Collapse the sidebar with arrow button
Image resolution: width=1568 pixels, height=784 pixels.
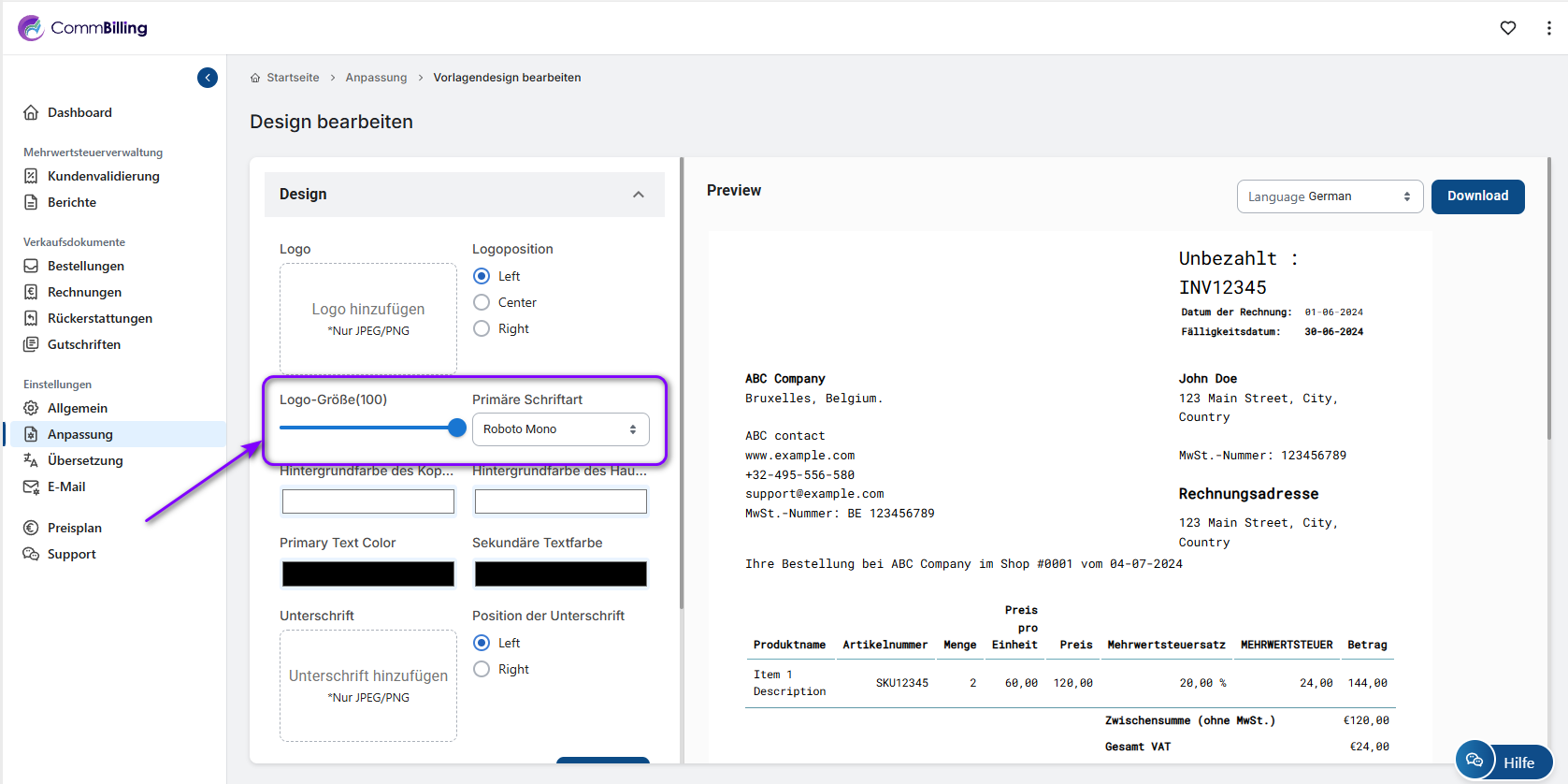(x=208, y=78)
